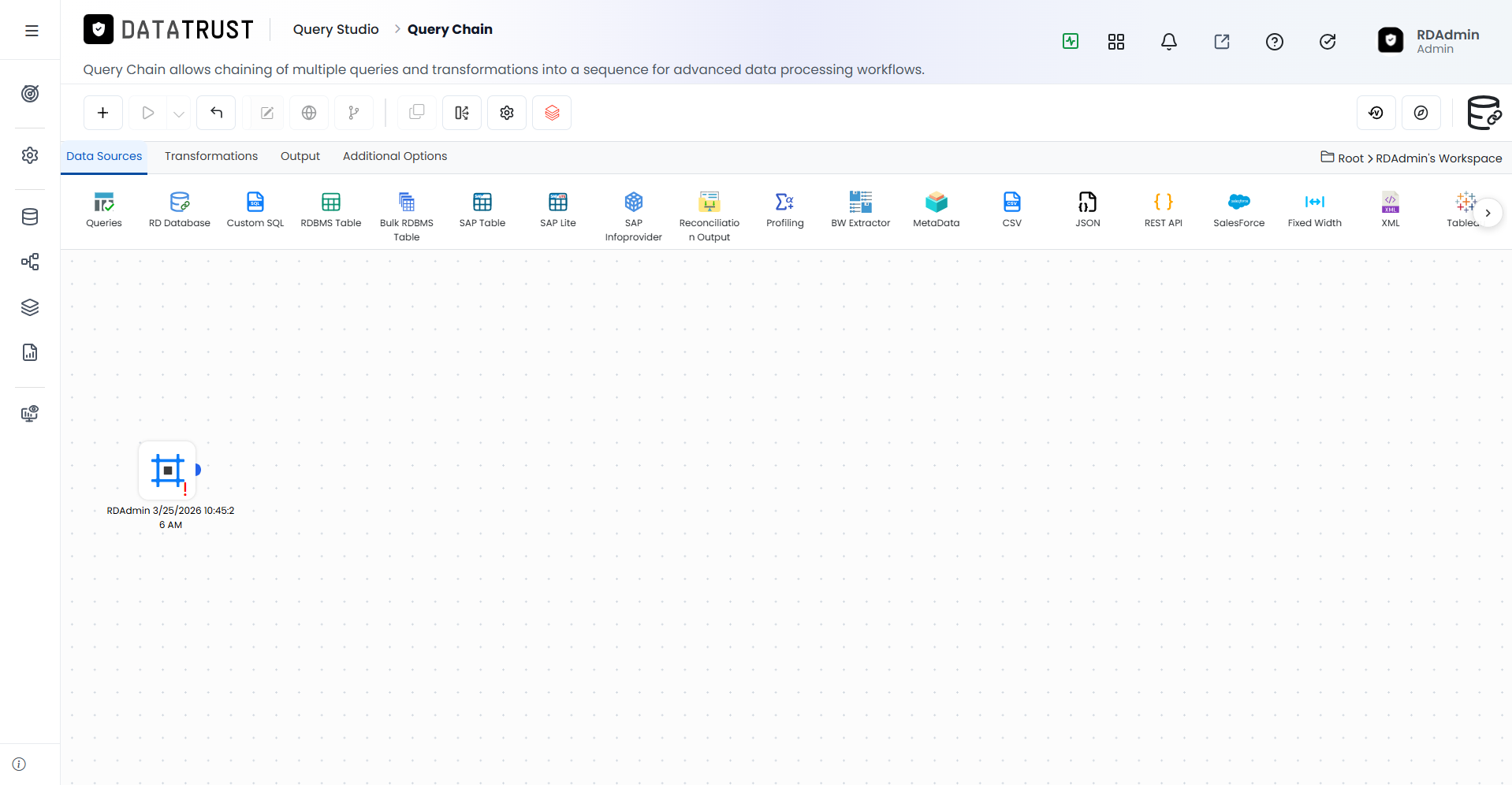
Task: Select the MetaData source
Action: pyautogui.click(x=937, y=210)
